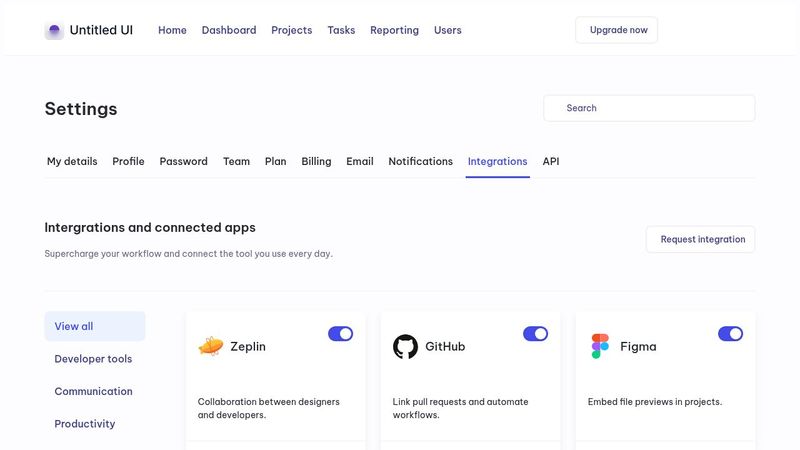Image resolution: width=800 pixels, height=450 pixels.
Task: Open the Notifications settings tab
Action: (x=420, y=161)
